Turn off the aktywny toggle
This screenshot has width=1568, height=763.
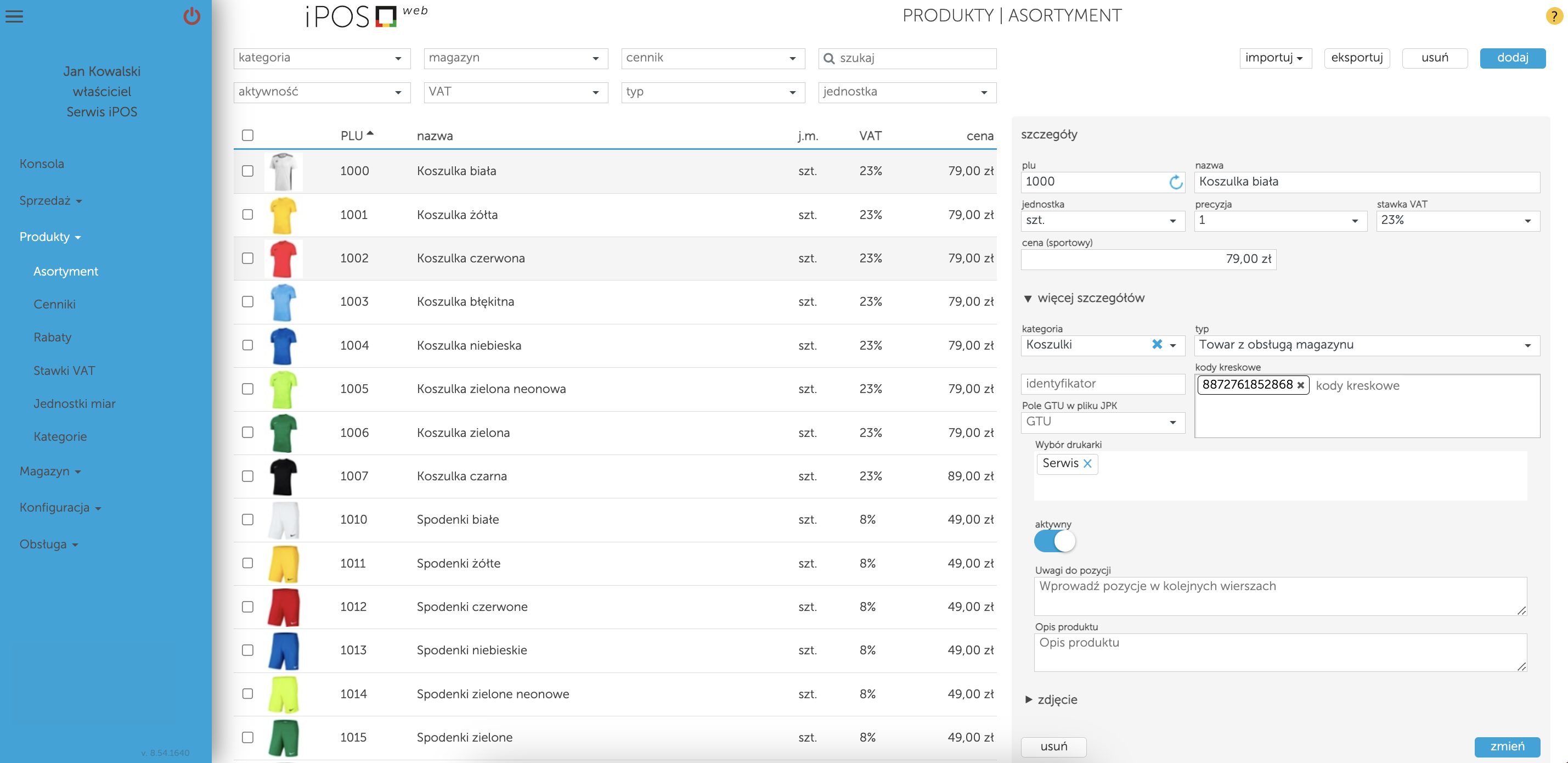coord(1055,541)
